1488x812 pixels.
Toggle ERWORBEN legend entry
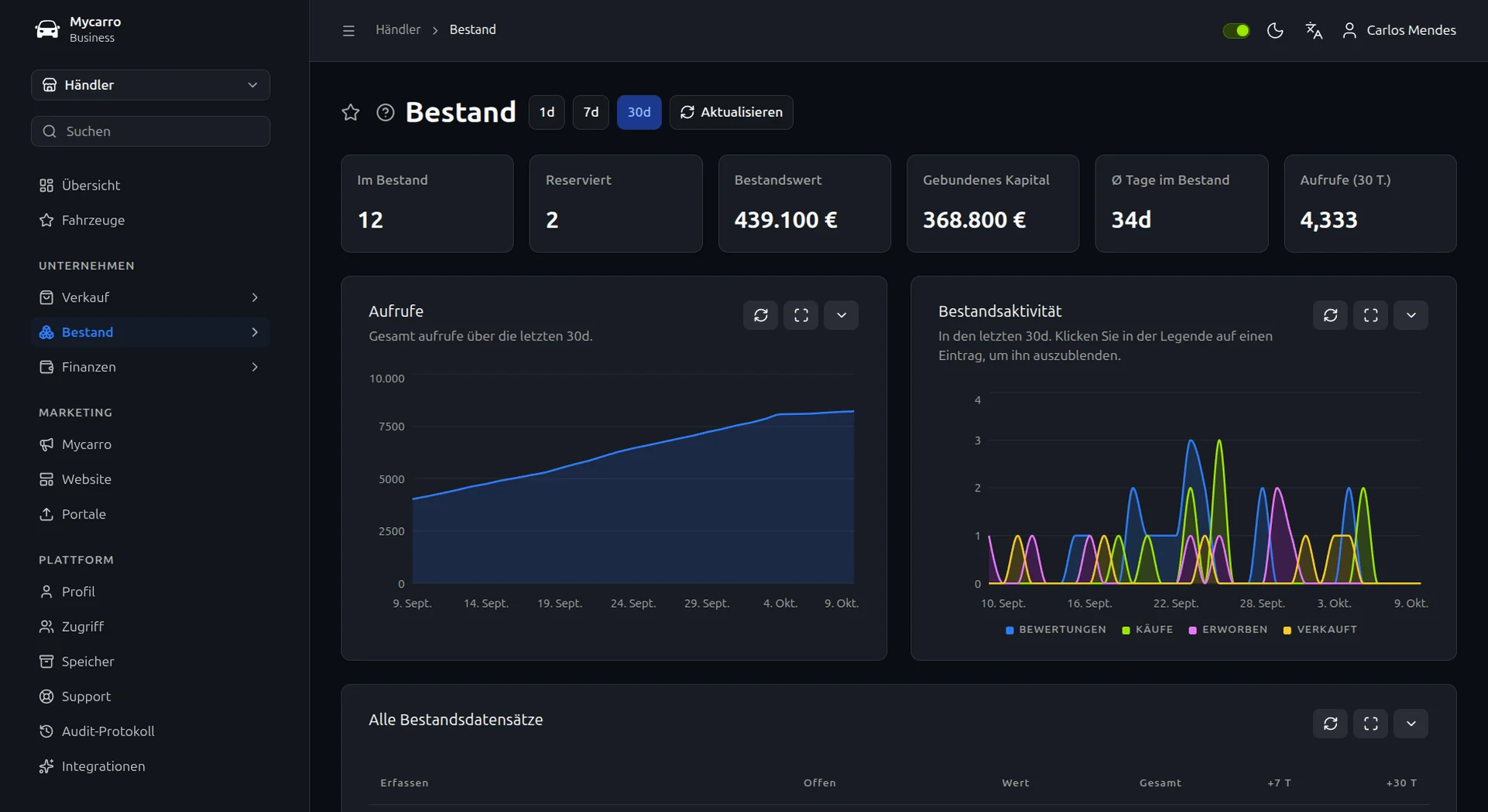coord(1228,629)
